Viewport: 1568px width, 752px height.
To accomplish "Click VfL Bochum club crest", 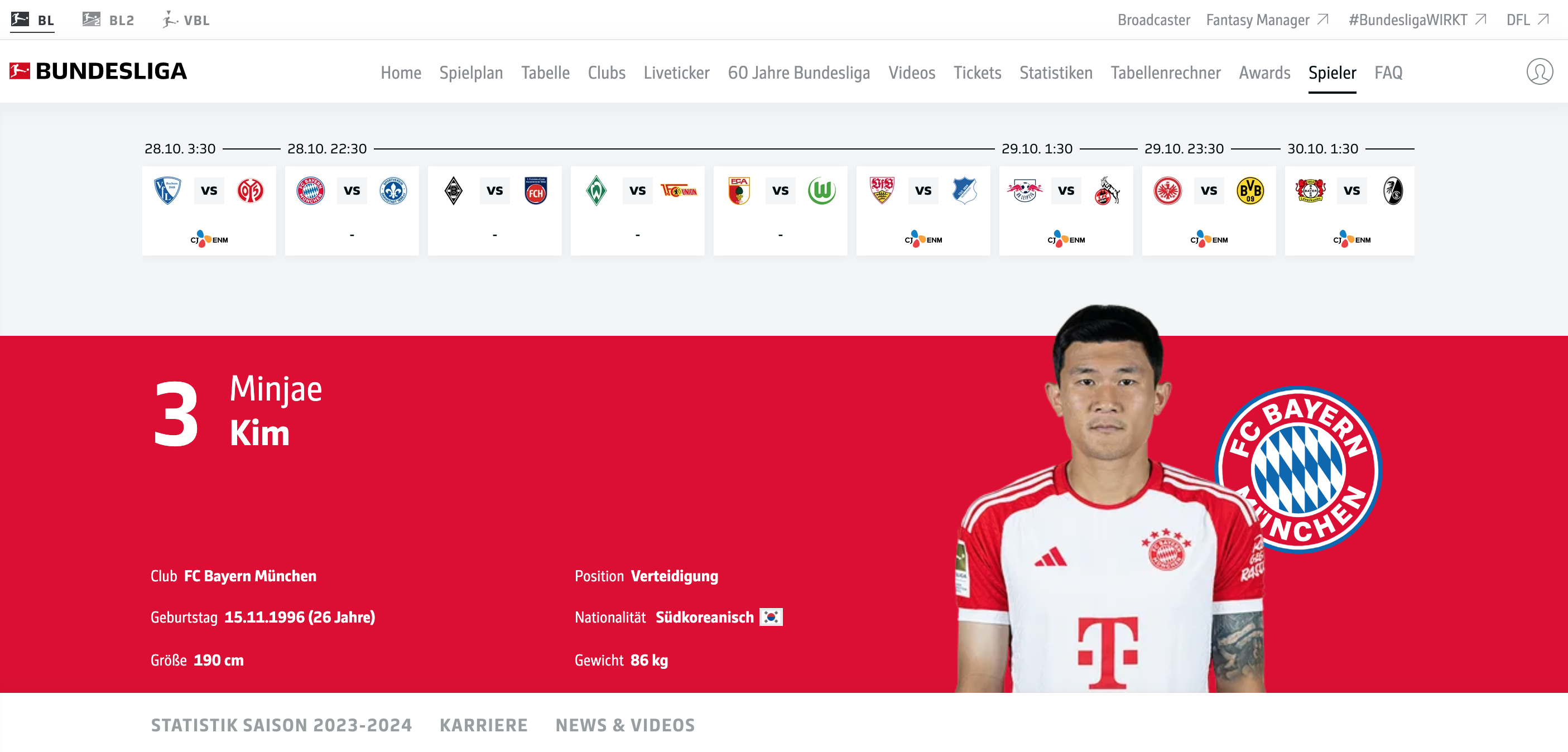I will point(167,190).
